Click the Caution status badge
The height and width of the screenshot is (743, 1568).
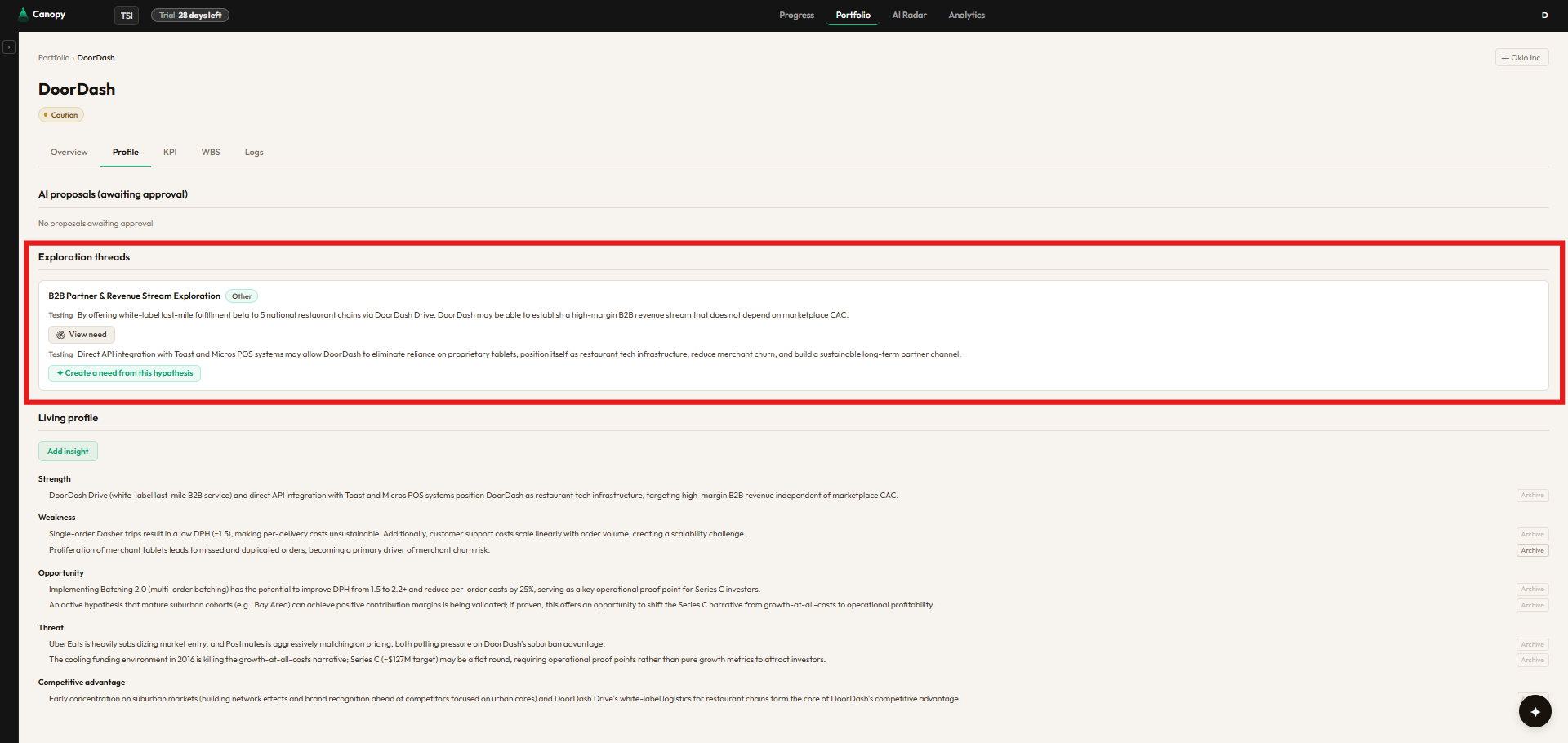point(61,115)
